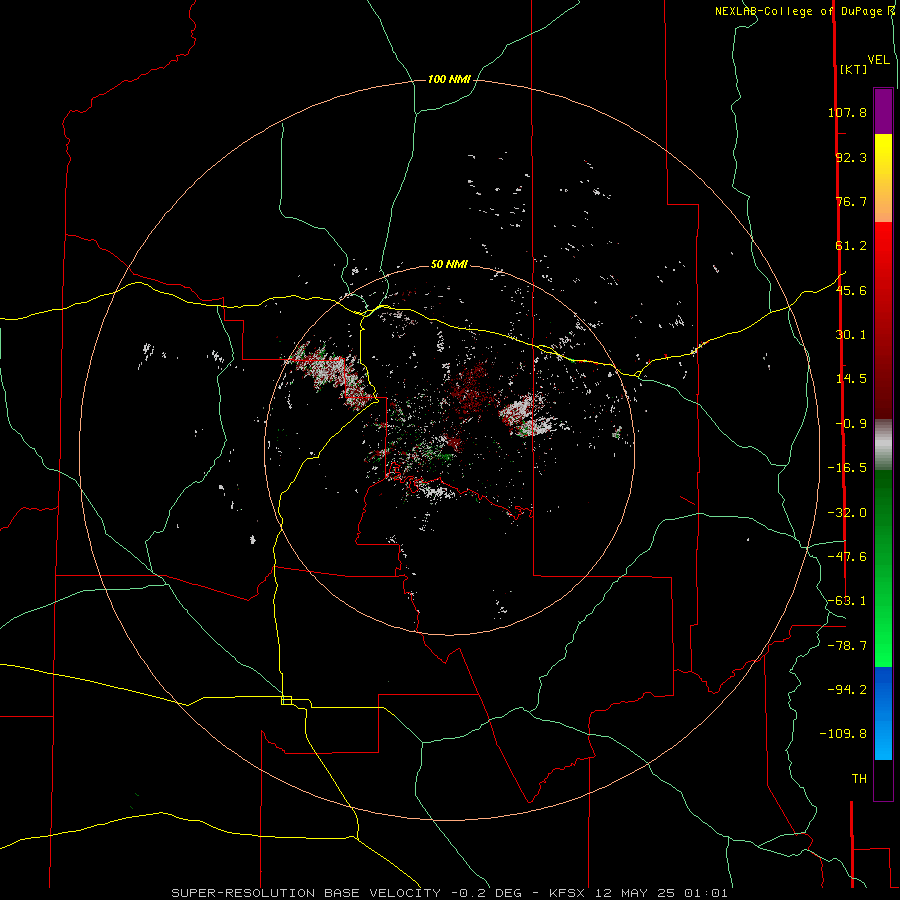Select the -0.9 velocity scale value

(x=851, y=424)
